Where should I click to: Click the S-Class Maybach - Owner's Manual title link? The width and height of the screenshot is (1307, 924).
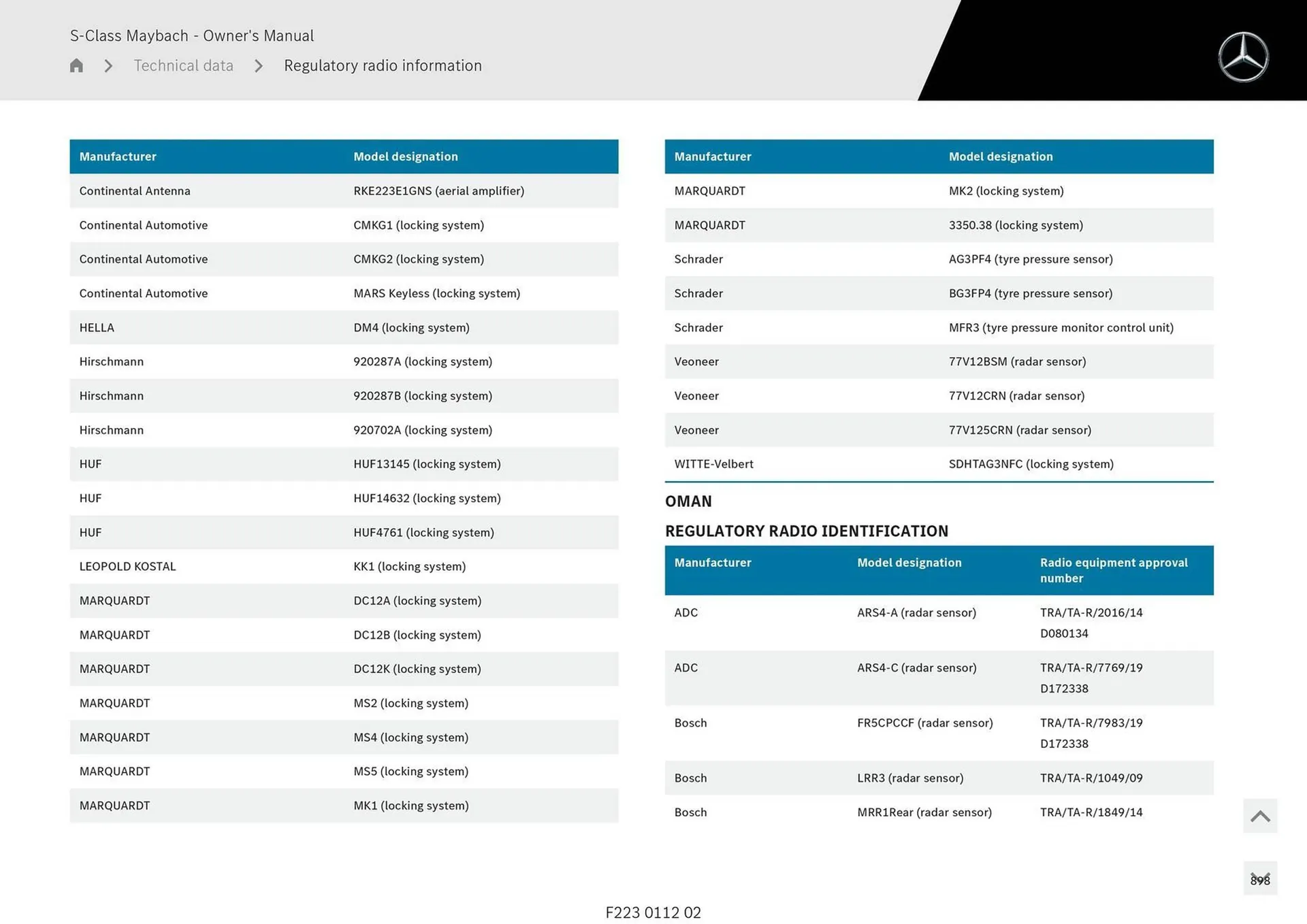193,35
